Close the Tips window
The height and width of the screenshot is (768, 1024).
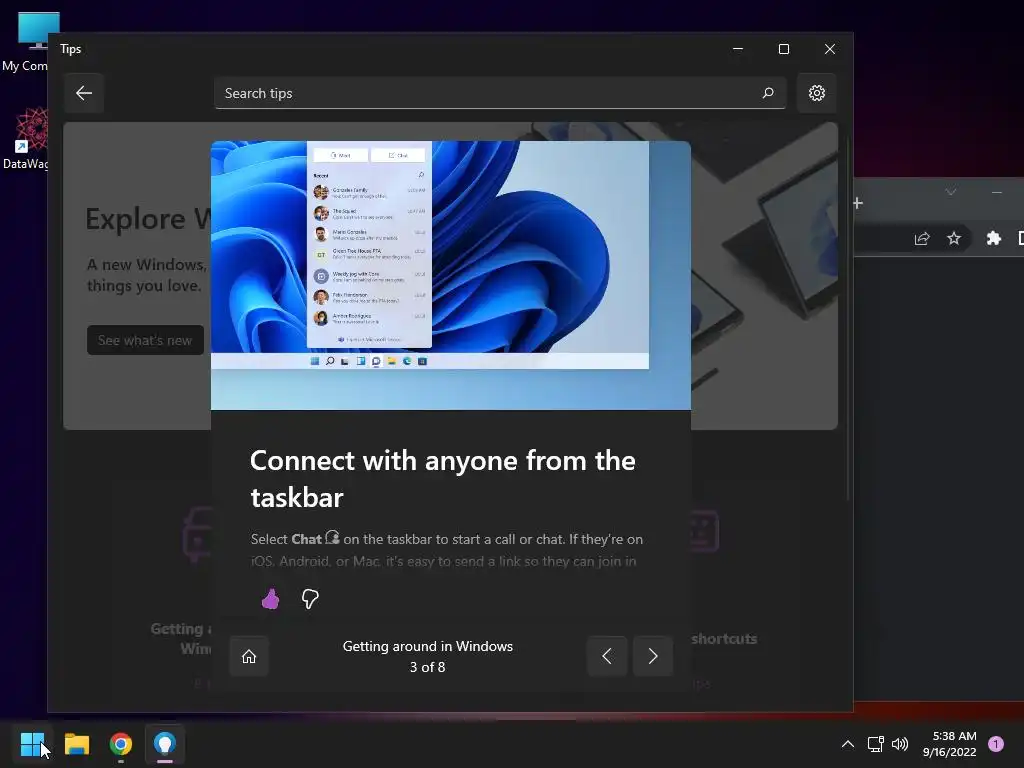coord(829,49)
